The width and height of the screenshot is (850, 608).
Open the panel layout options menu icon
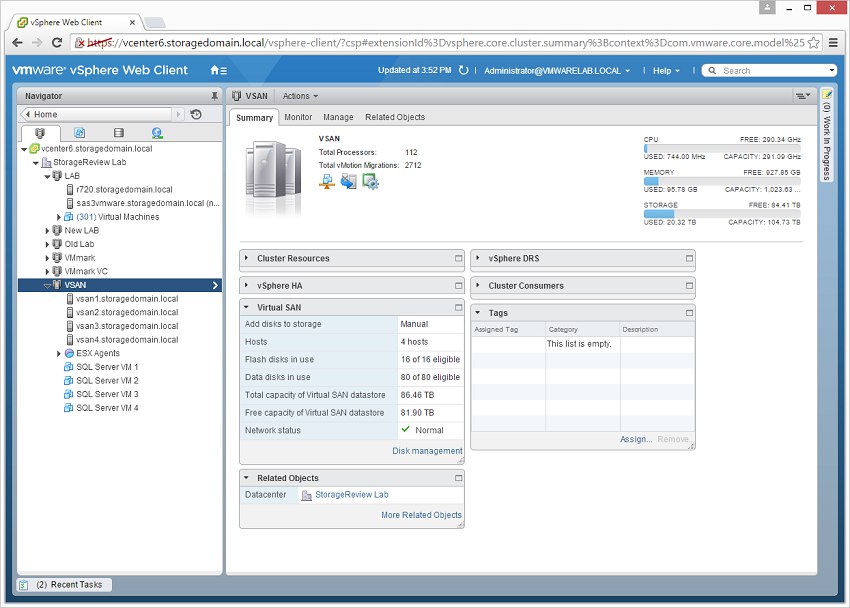pos(803,96)
